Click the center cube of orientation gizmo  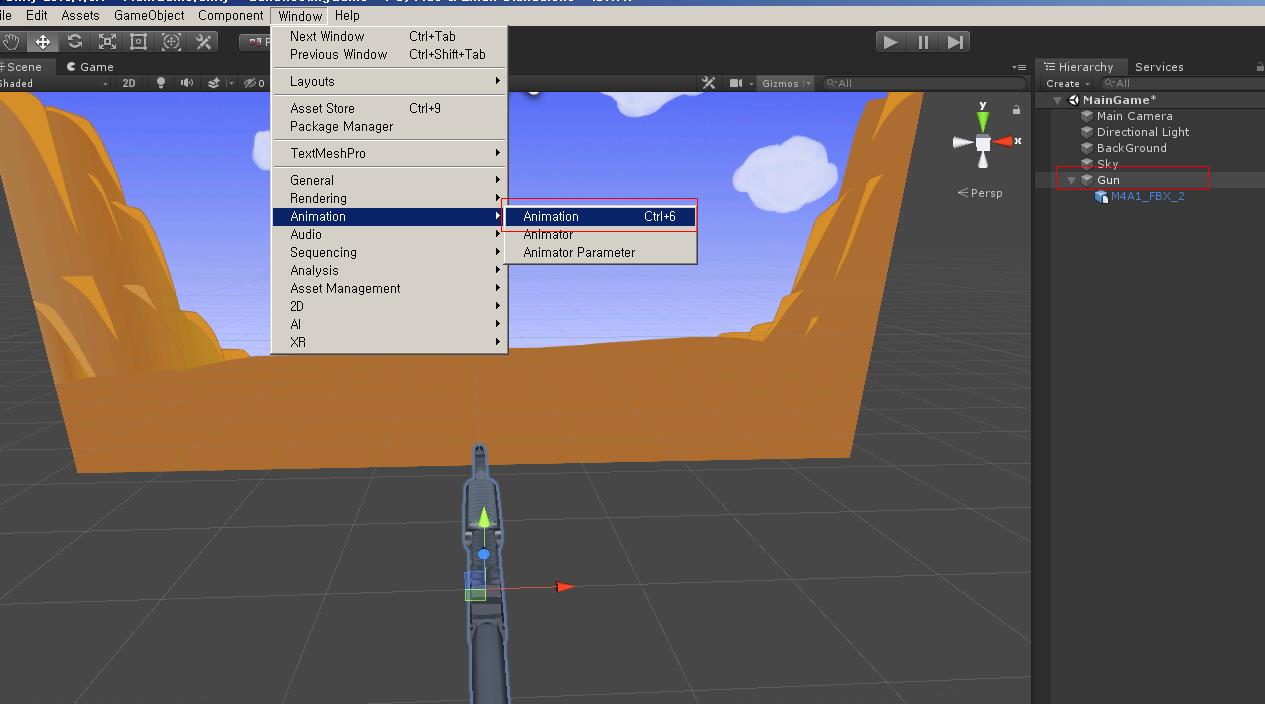point(983,143)
